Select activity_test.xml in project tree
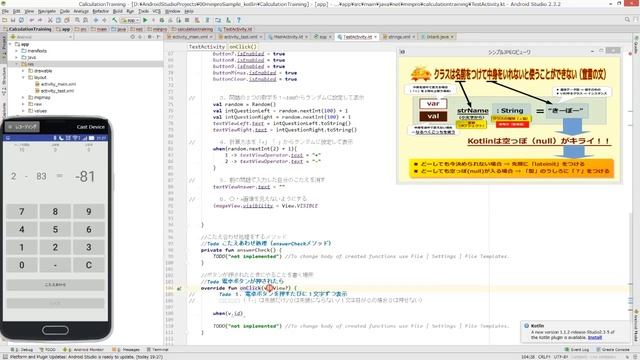Image resolution: width=640 pixels, height=360 pixels. click(x=54, y=91)
